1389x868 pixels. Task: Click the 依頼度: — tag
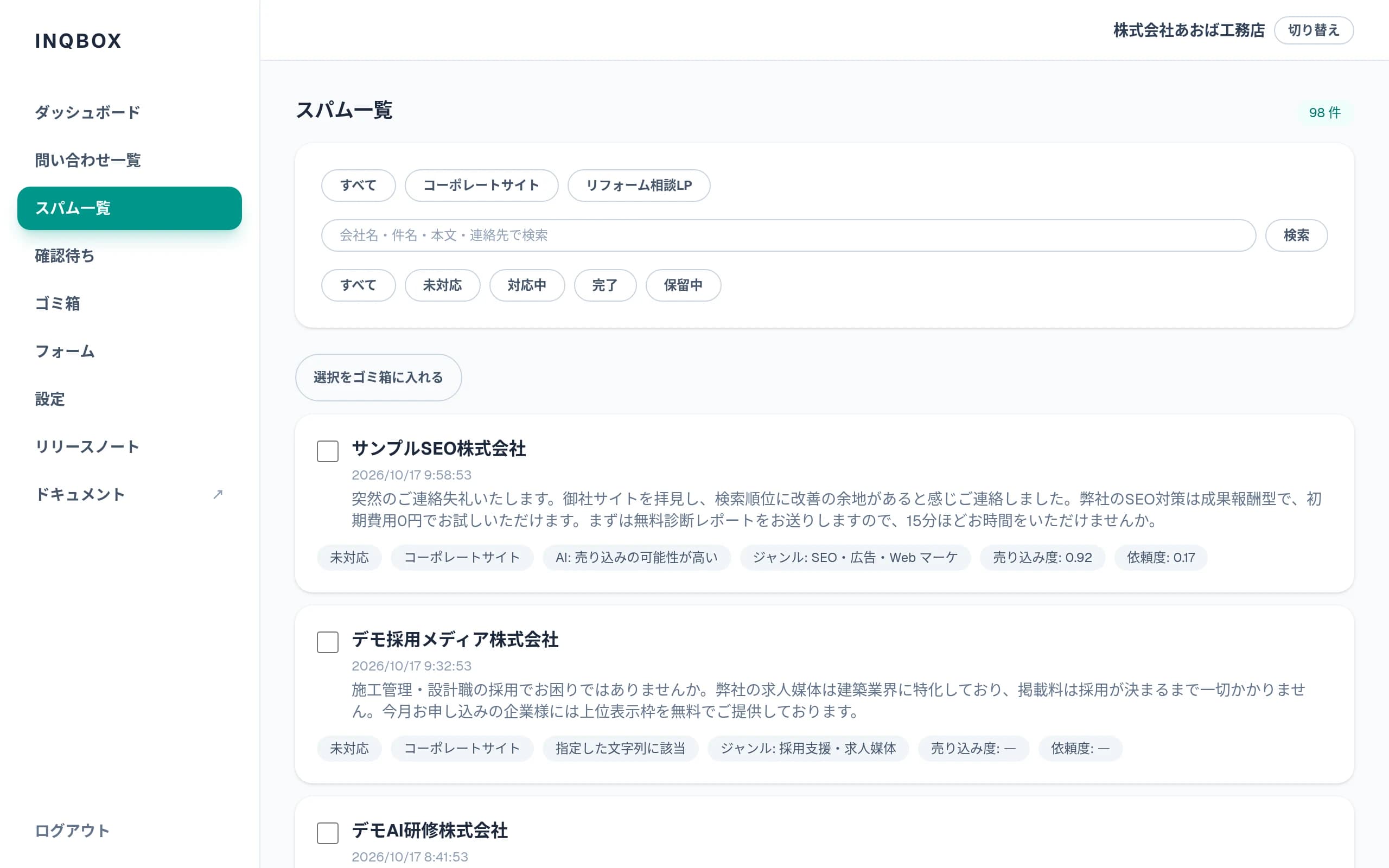(1080, 749)
